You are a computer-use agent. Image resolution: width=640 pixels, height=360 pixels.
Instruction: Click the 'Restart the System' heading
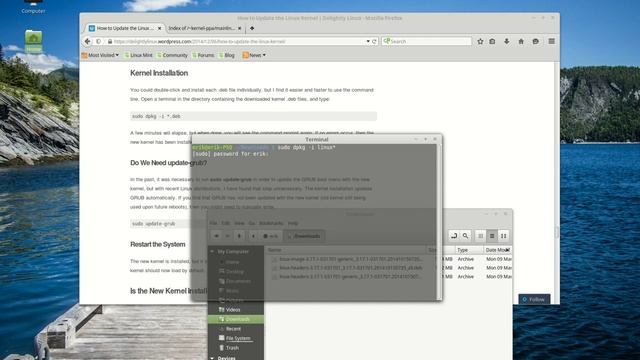tap(158, 244)
